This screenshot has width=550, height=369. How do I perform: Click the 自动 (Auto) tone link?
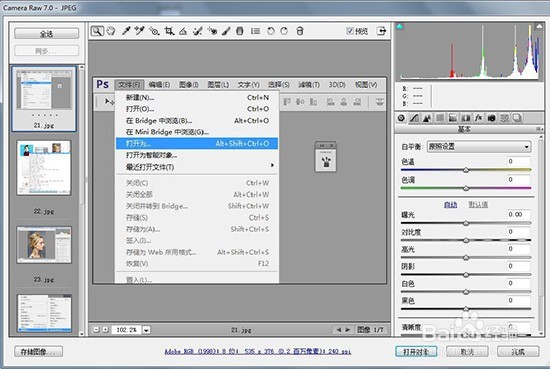[450, 204]
